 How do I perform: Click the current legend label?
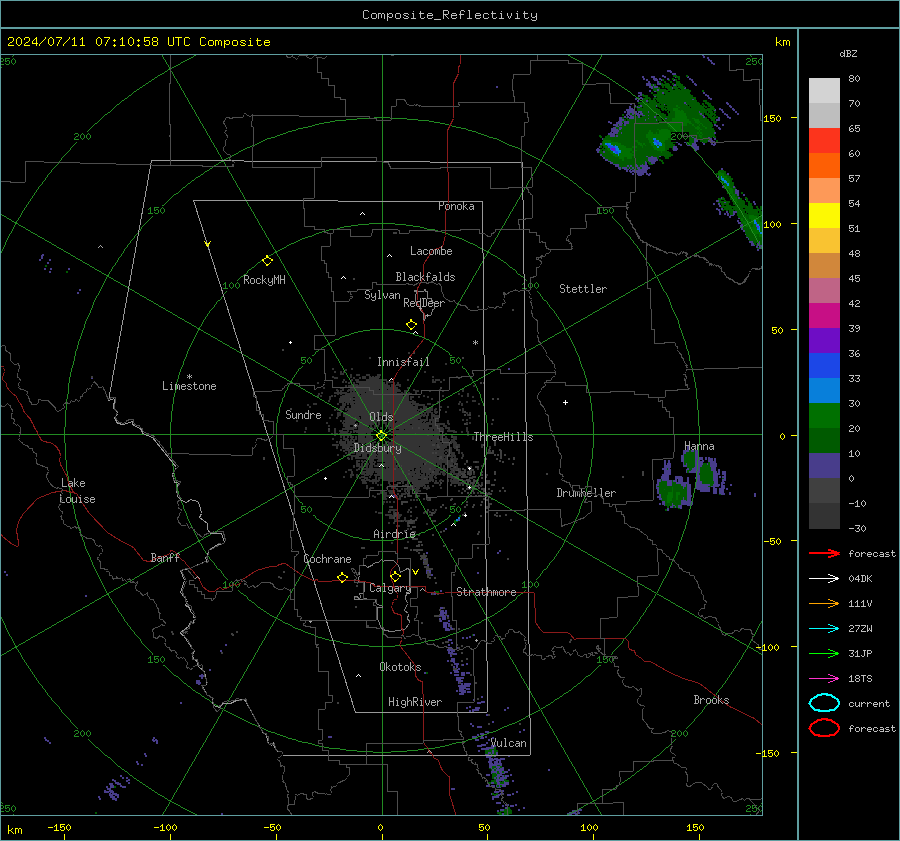coord(869,703)
